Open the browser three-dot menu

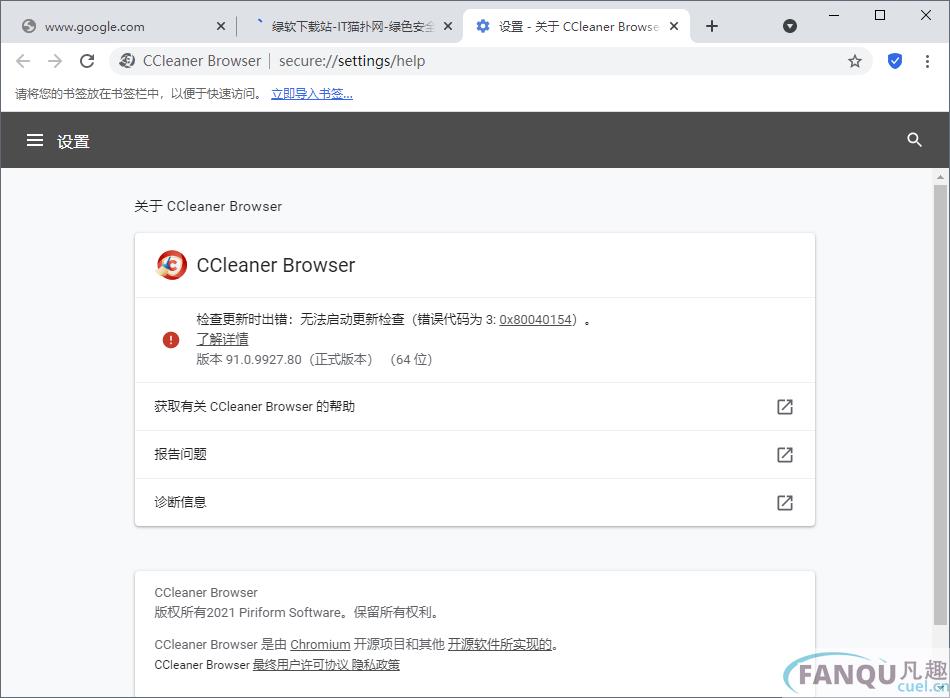tap(927, 61)
